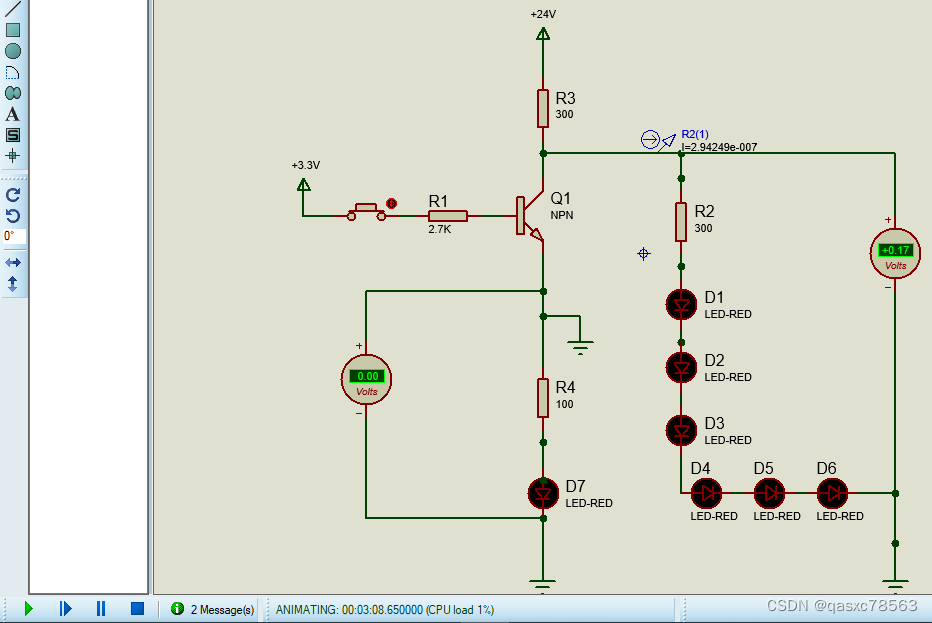Screen dimensions: 932x623
Task: Click the probe reading I=2.94249e-007
Action: (x=719, y=147)
